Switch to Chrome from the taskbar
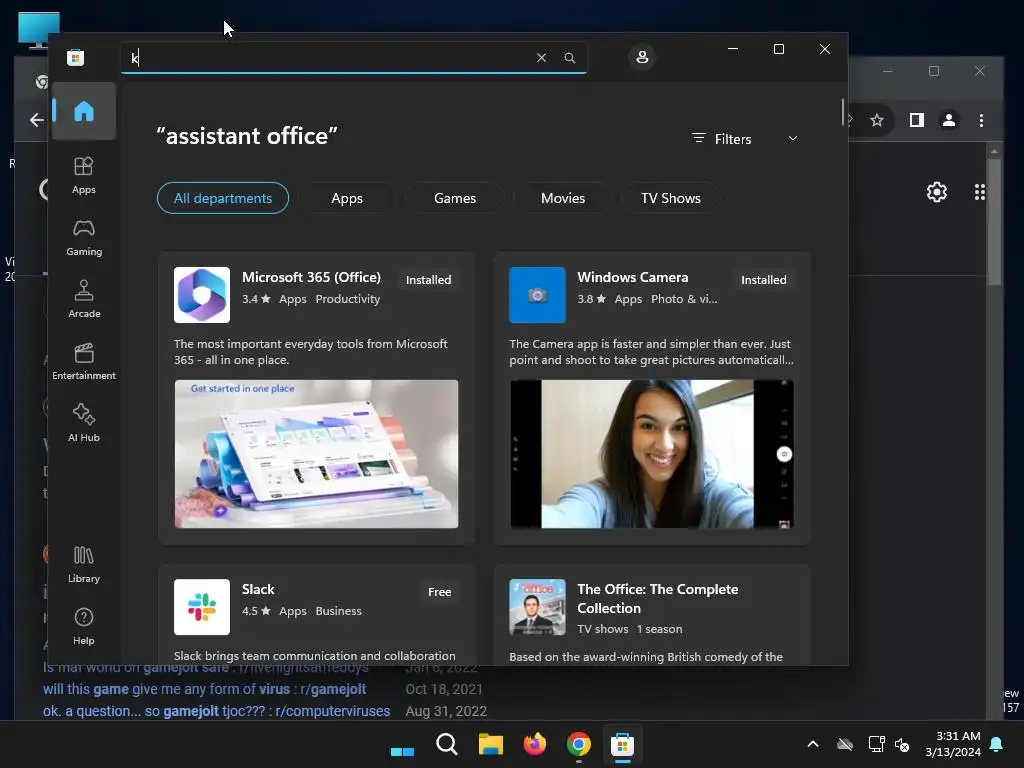Screen dimensions: 1024x768 (579, 744)
